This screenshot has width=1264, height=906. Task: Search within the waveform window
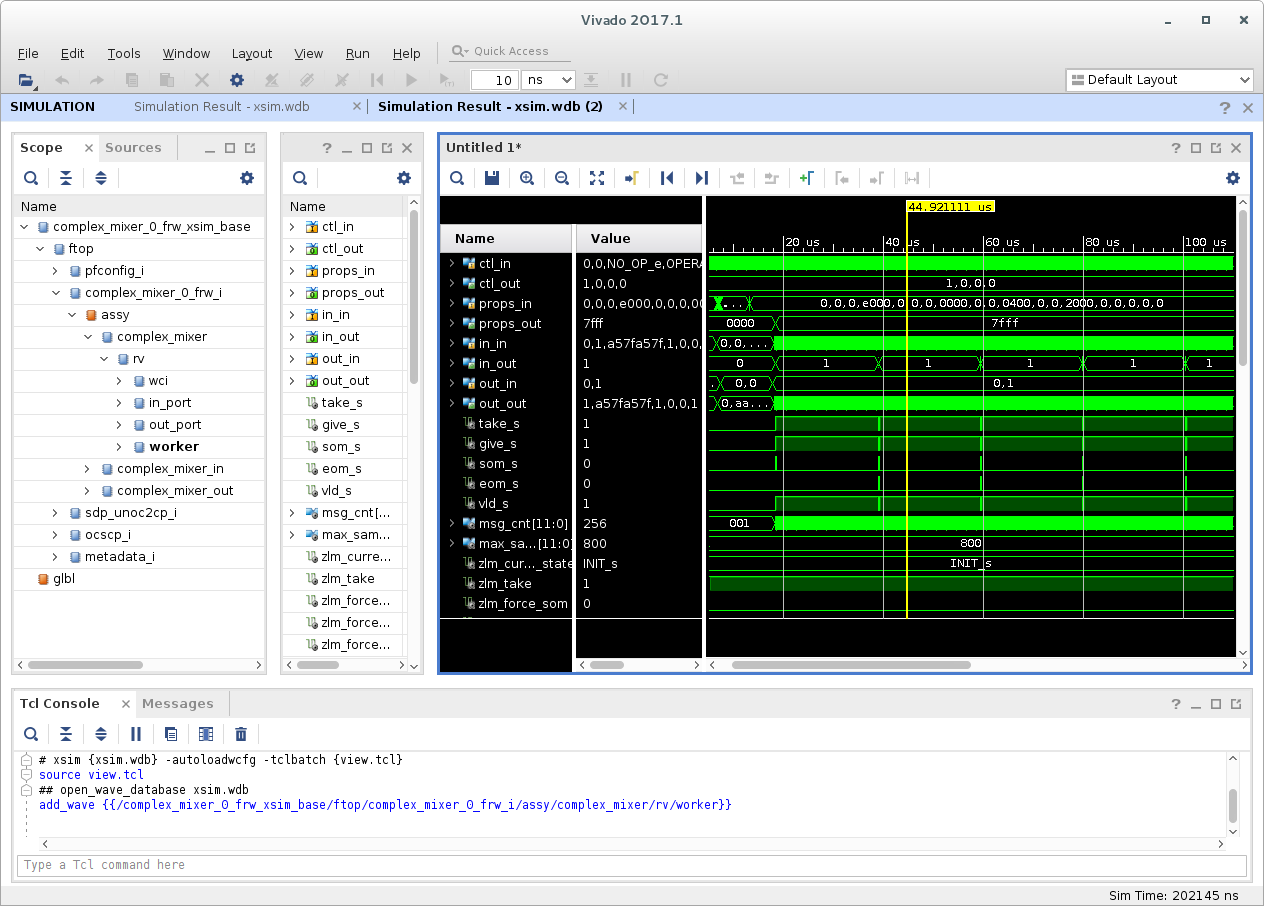click(x=457, y=178)
